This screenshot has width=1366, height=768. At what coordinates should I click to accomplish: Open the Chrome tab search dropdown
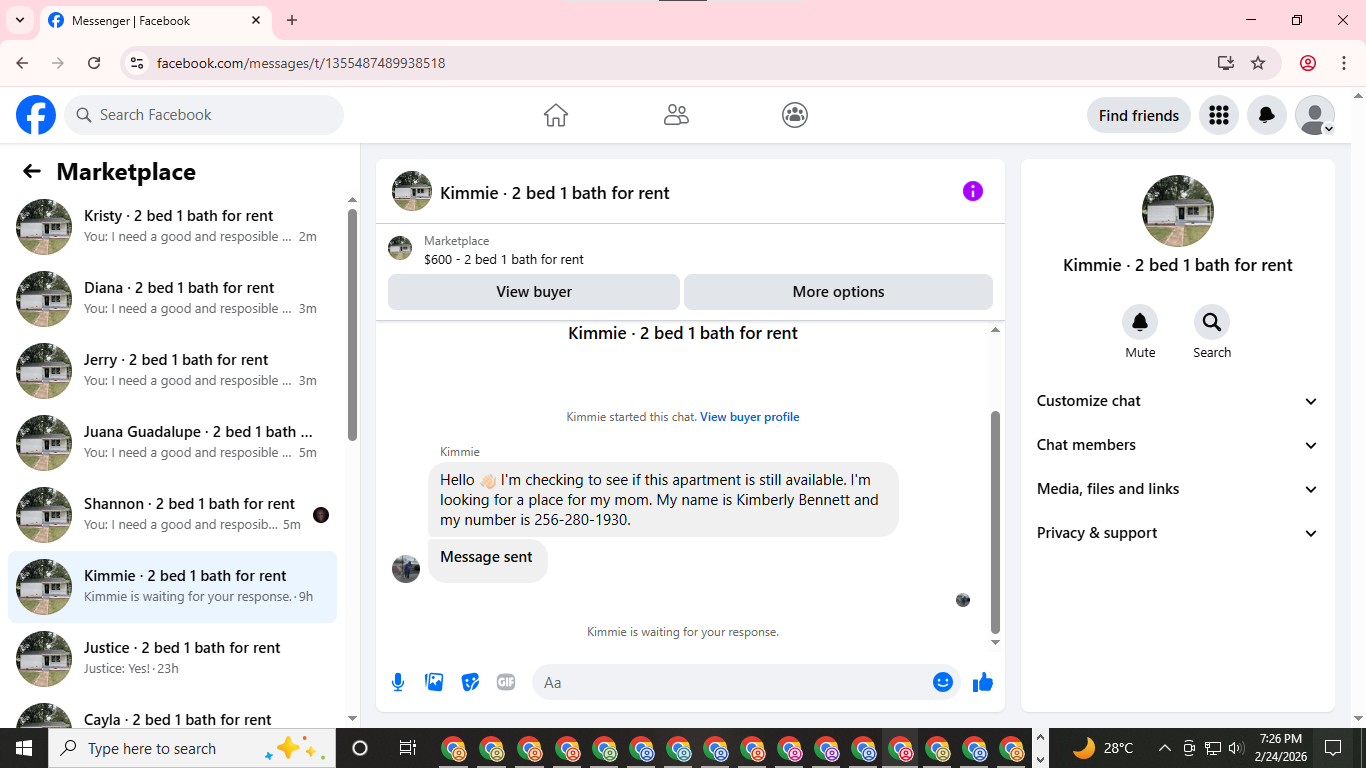pos(19,20)
